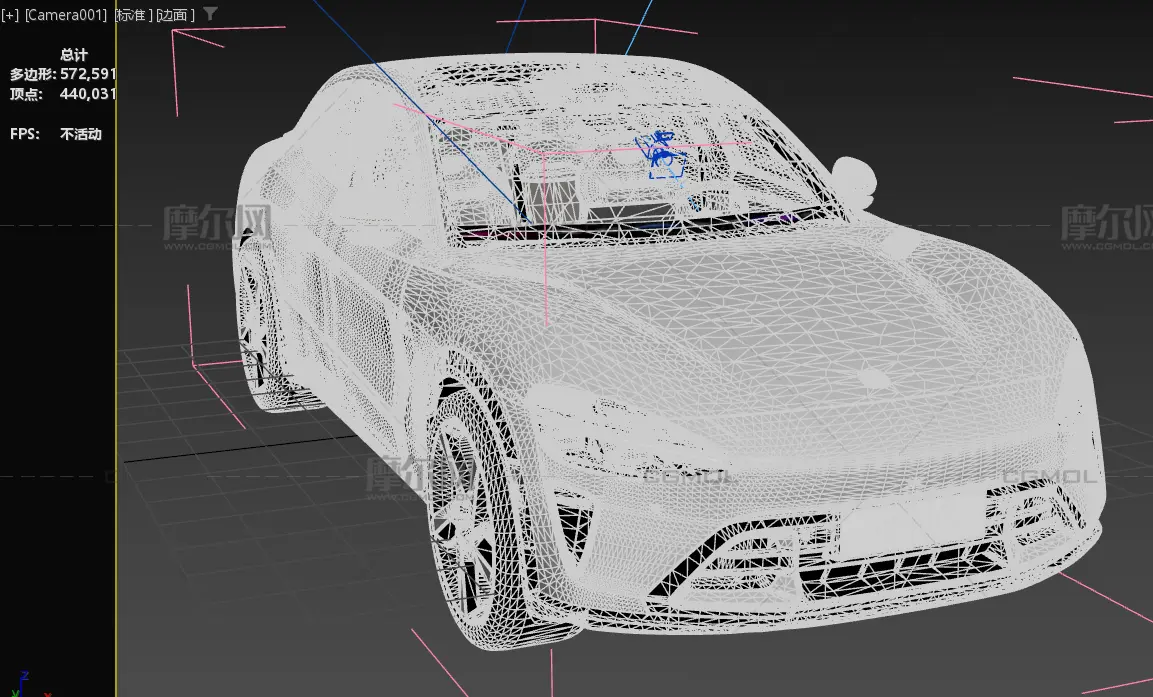Screen dimensions: 1153x697
Task: Click the 顶点 label in the statistics
Action: click(x=26, y=94)
